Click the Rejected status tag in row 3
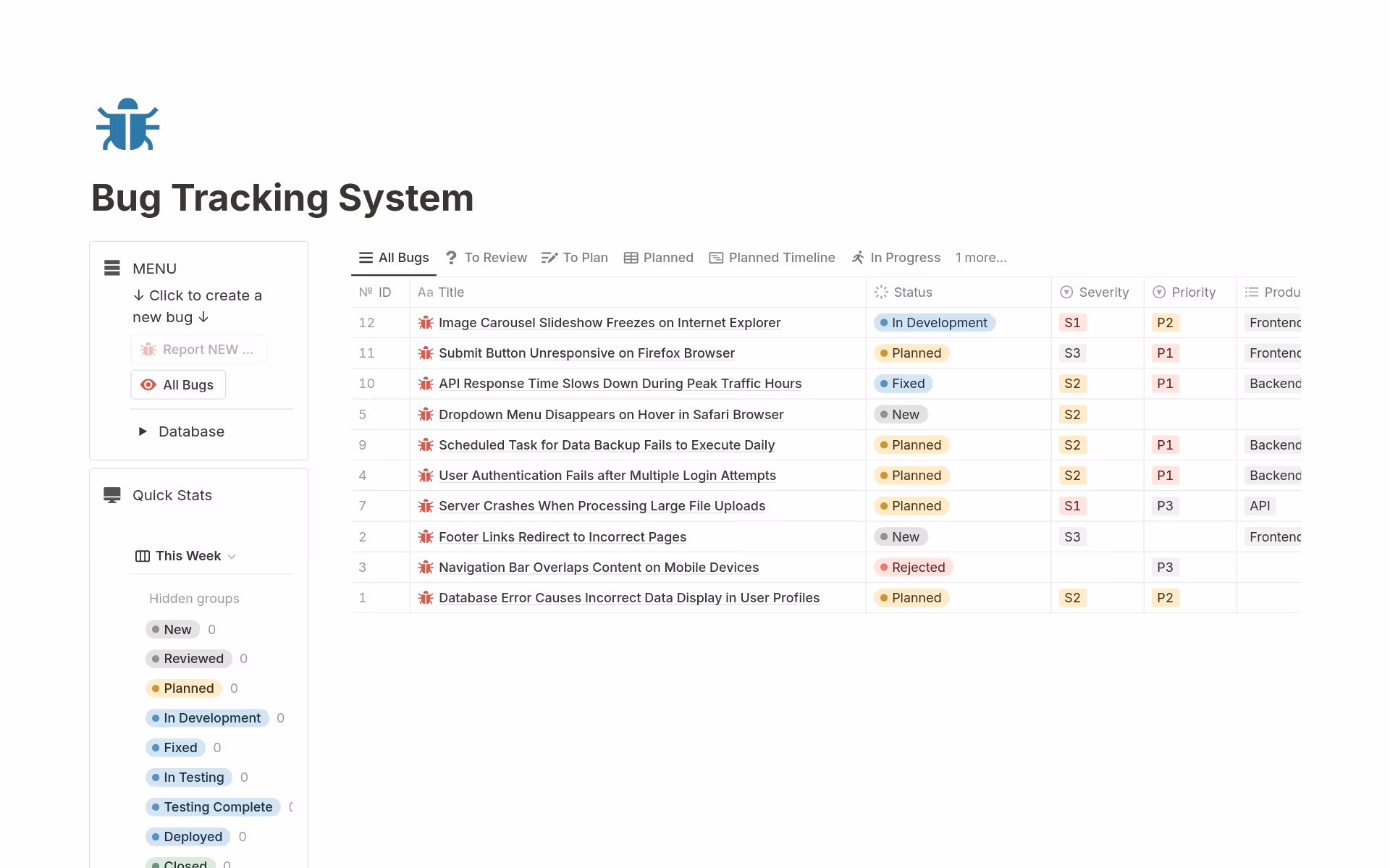Image resolution: width=1390 pixels, height=868 pixels. [x=913, y=568]
